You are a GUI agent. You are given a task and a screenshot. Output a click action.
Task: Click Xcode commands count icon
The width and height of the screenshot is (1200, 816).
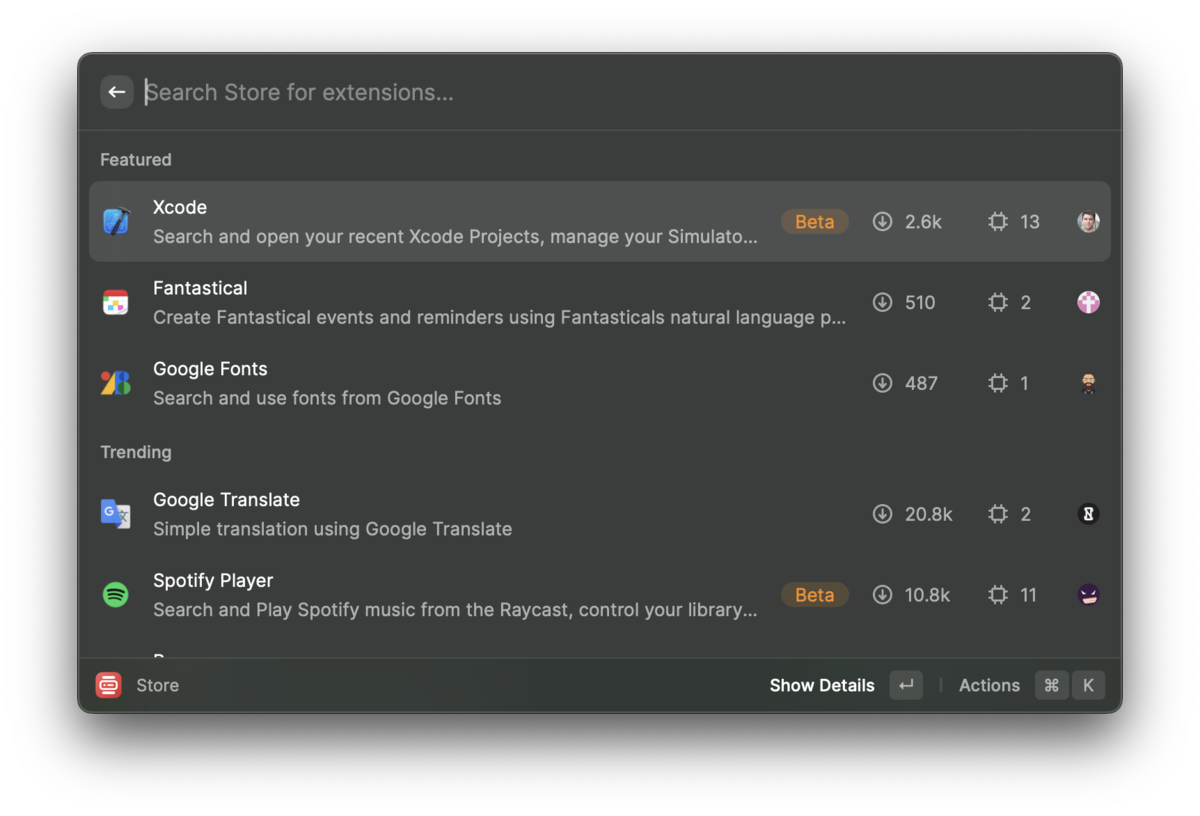(998, 222)
